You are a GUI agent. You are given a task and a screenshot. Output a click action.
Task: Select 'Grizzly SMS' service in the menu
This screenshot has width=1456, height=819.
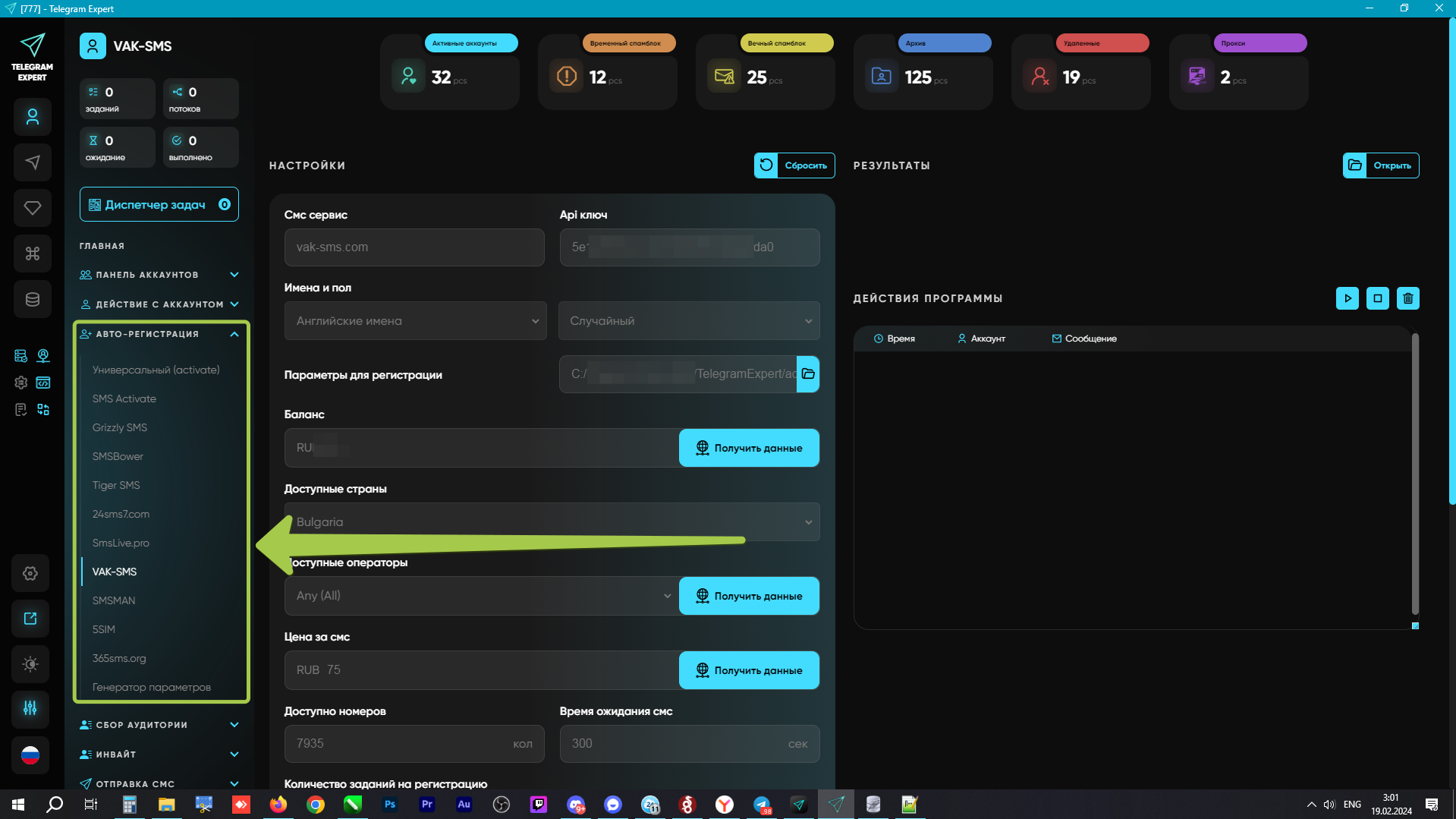pyautogui.click(x=120, y=427)
